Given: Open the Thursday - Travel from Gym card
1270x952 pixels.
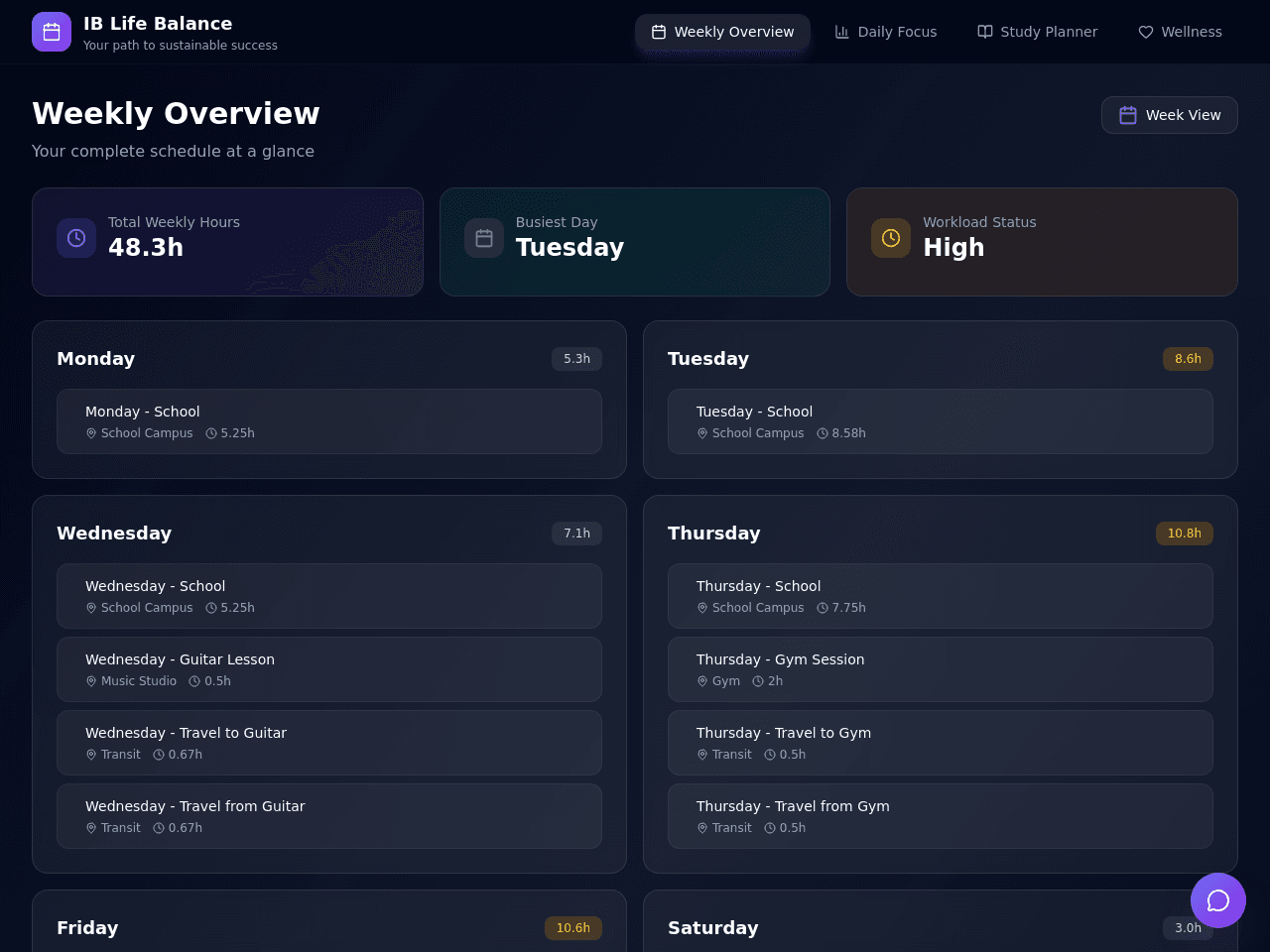Looking at the screenshot, I should [941, 816].
